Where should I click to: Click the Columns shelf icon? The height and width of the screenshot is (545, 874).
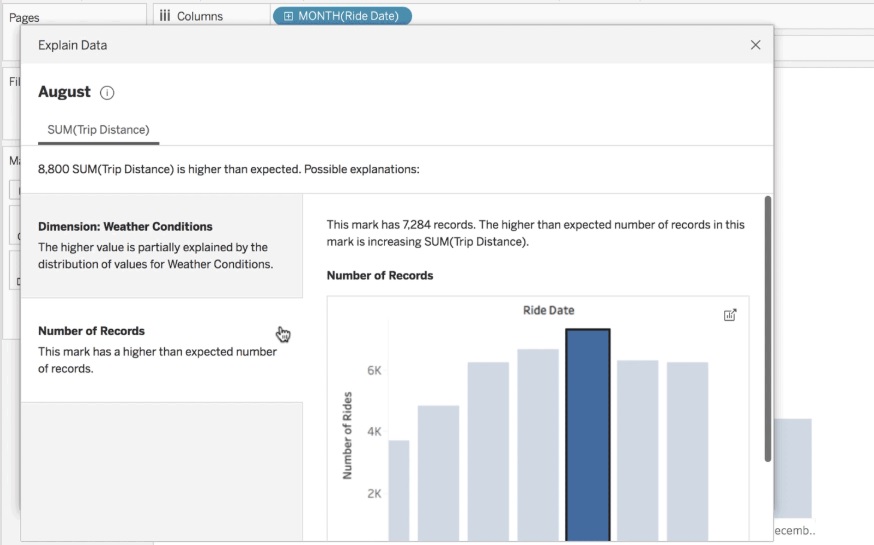(x=165, y=16)
